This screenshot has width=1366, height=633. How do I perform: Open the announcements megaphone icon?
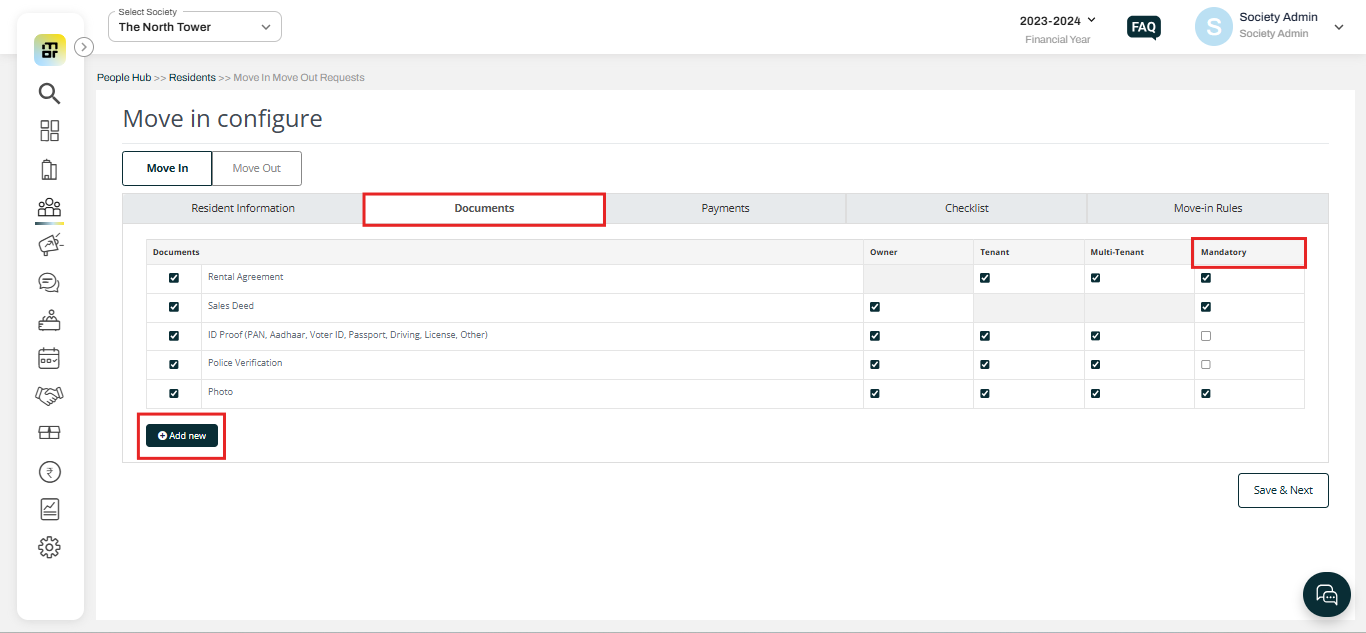click(x=49, y=244)
